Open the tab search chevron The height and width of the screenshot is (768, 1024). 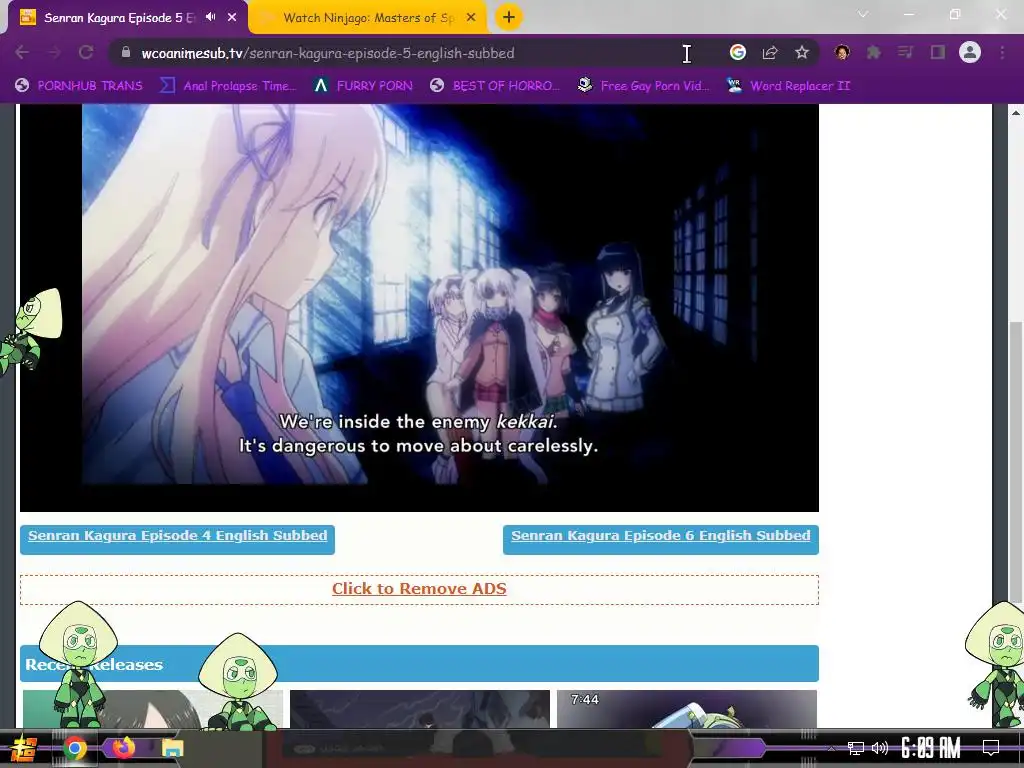click(863, 14)
